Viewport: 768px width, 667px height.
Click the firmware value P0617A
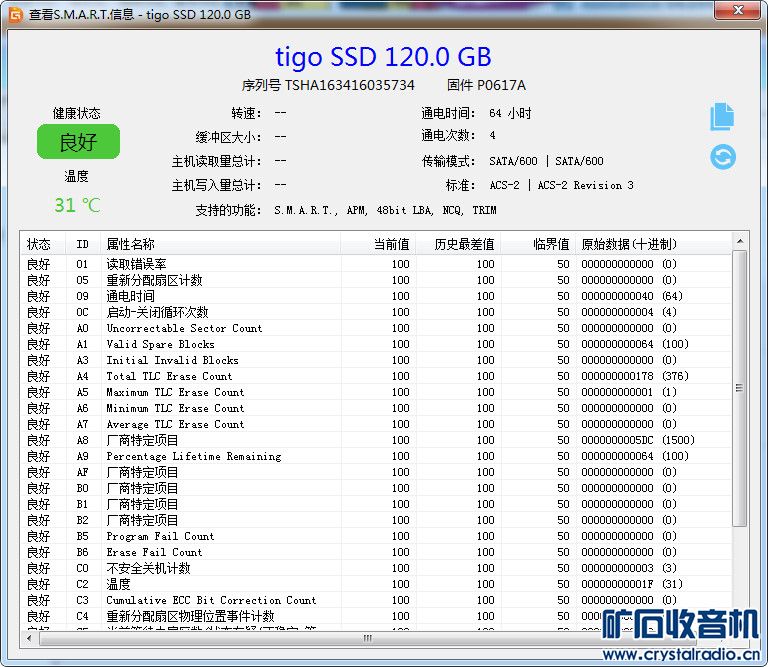[502, 85]
